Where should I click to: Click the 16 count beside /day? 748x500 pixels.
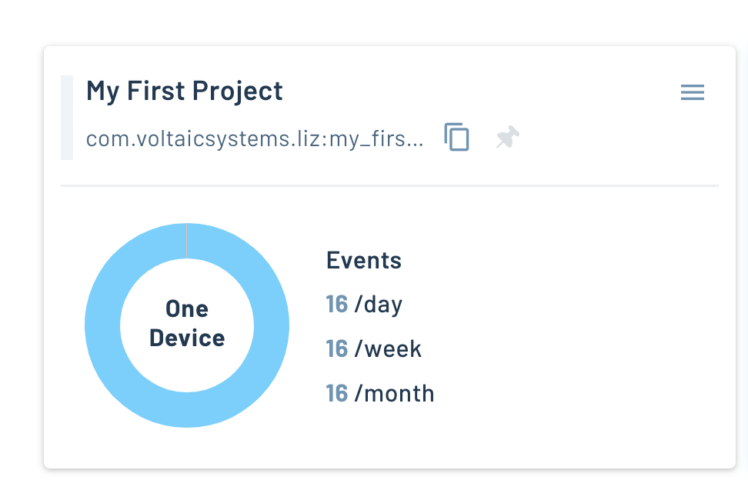[x=337, y=304]
